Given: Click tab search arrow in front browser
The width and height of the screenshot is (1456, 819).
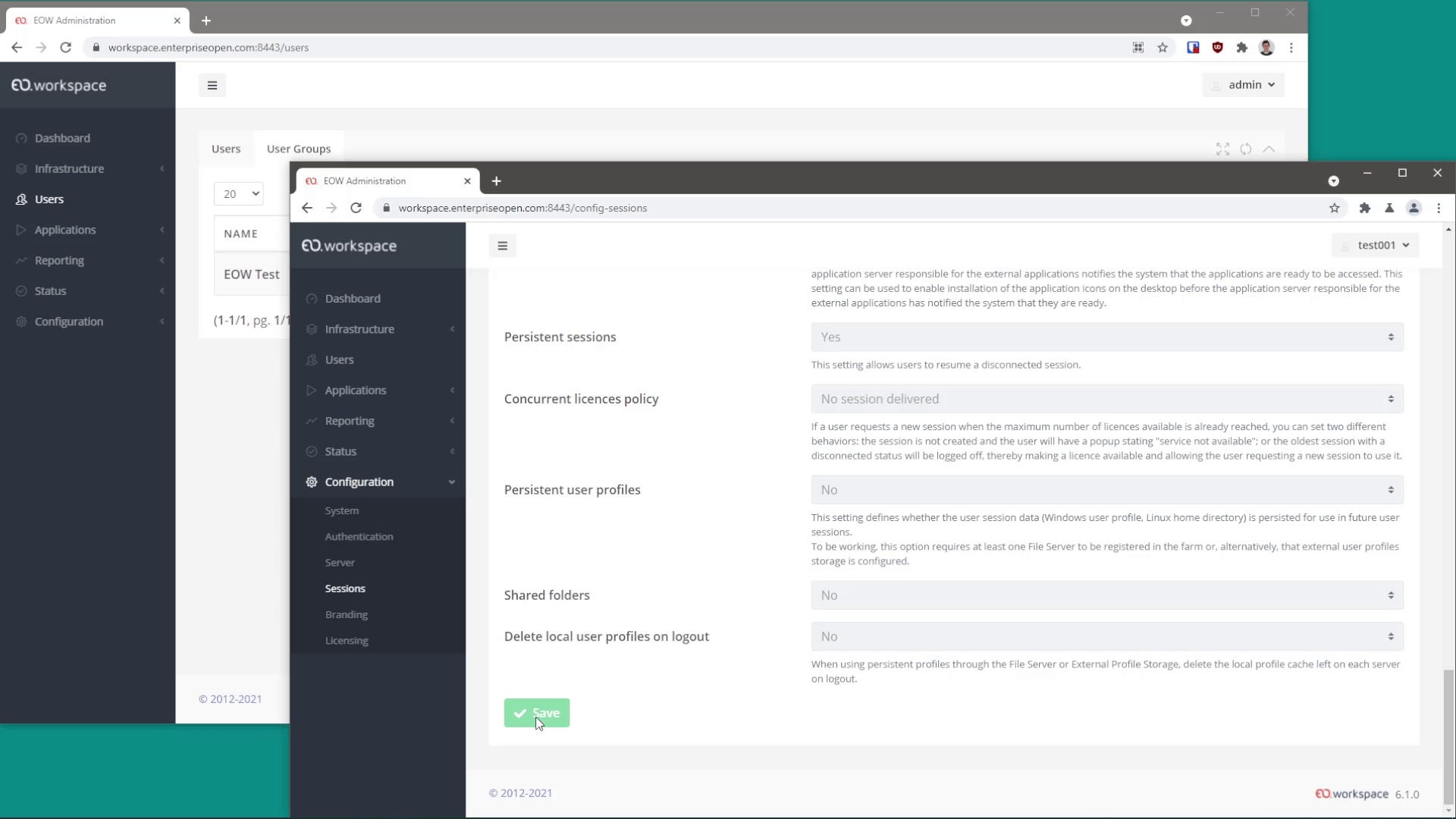Looking at the screenshot, I should coord(1333,181).
